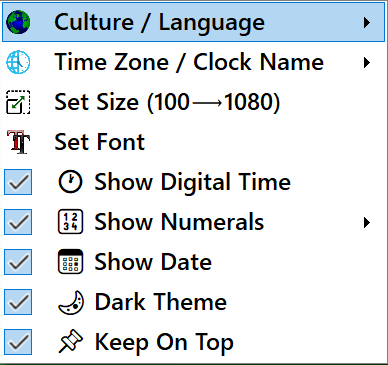The image size is (388, 365).
Task: Click the globe-clock Time Zone icon
Action: 18,62
